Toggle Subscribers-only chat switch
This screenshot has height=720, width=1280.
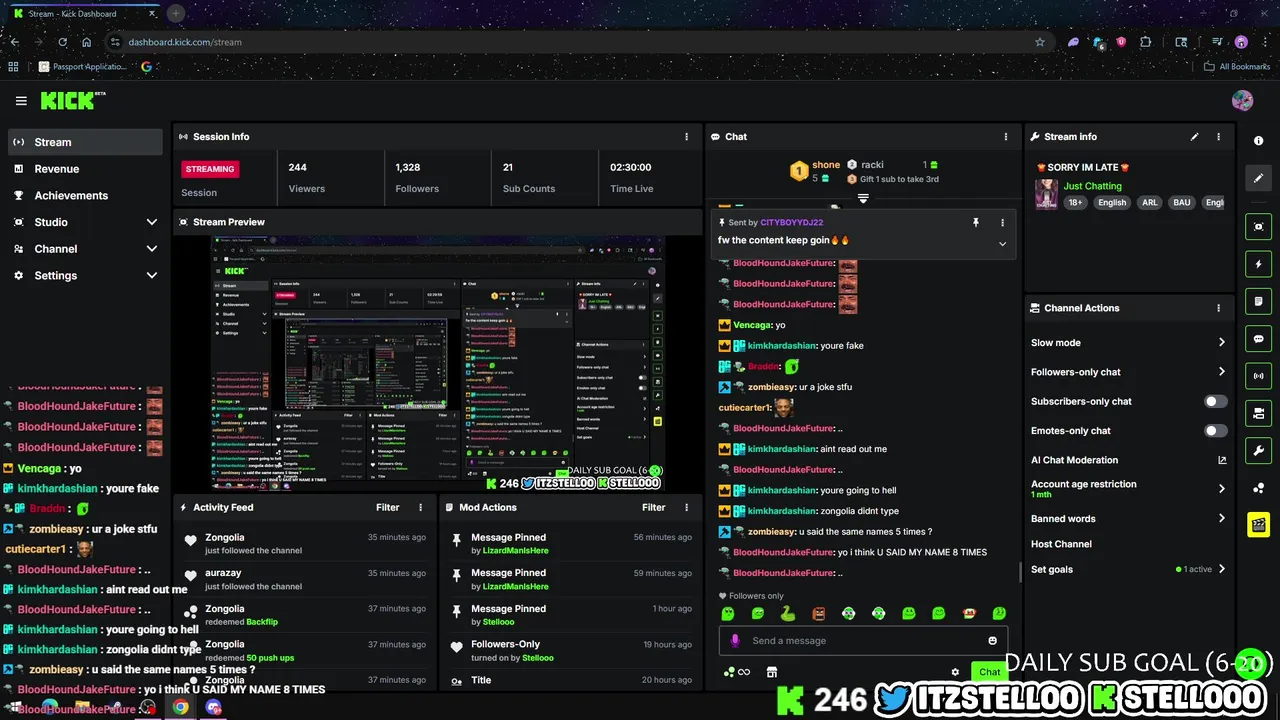coord(1215,401)
